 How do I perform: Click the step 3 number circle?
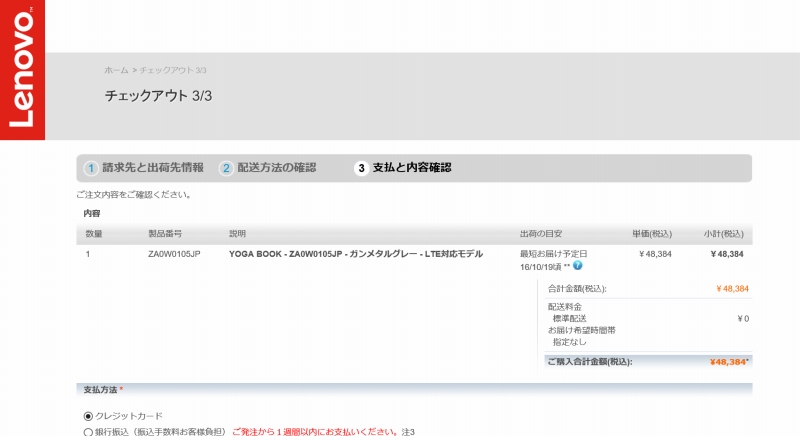tap(361, 168)
